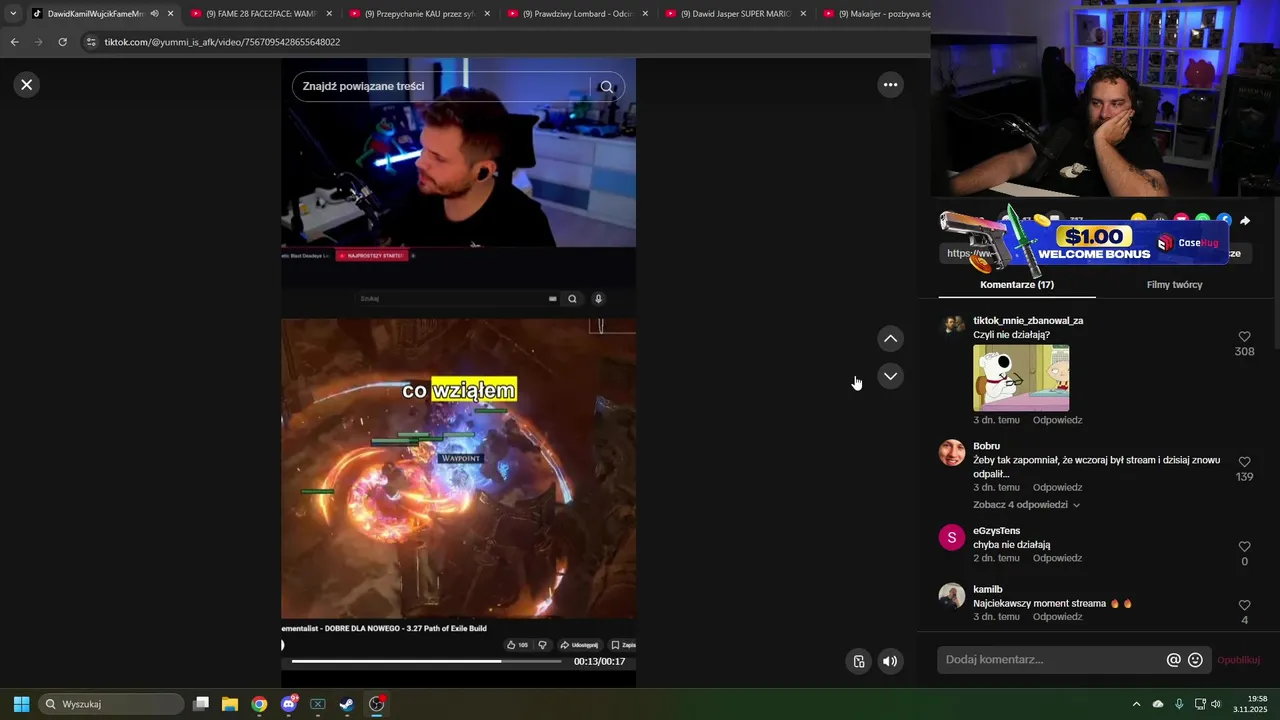This screenshot has height=720, width=1280.
Task: Like kamilb's comment with heart
Action: click(x=1244, y=605)
